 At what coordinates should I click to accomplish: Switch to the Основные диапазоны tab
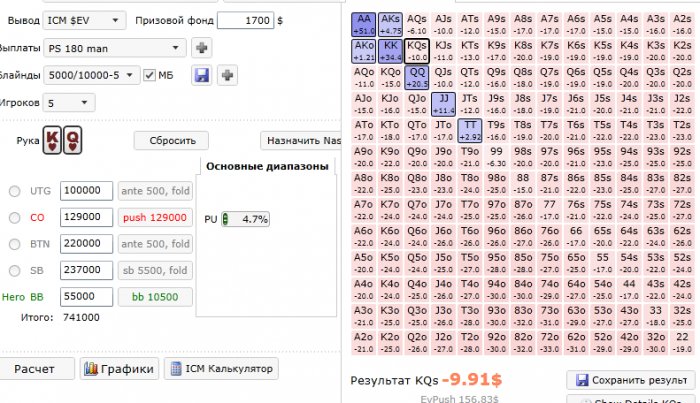pos(267,166)
